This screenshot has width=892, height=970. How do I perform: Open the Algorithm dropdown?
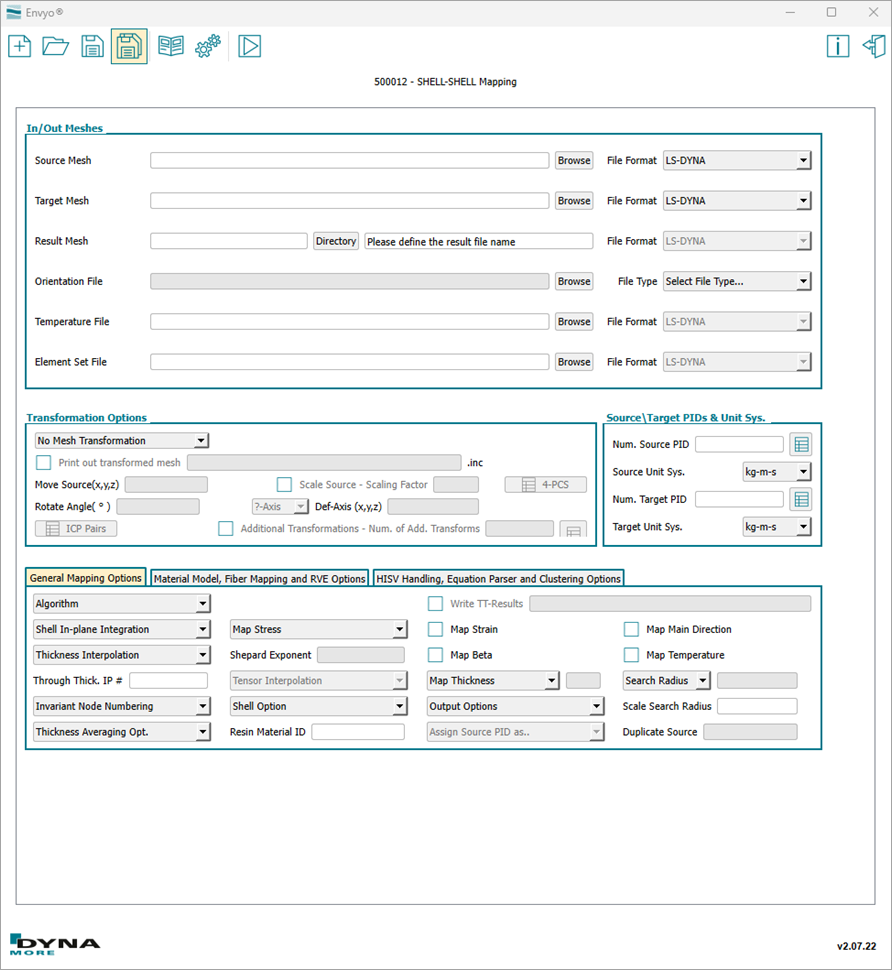coord(121,604)
